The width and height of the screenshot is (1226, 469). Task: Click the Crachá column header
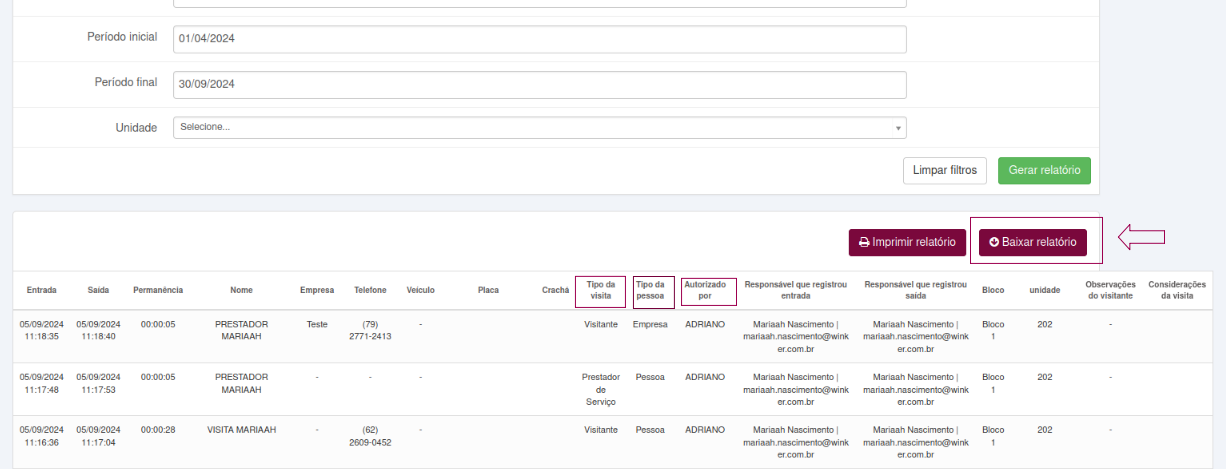coord(555,290)
